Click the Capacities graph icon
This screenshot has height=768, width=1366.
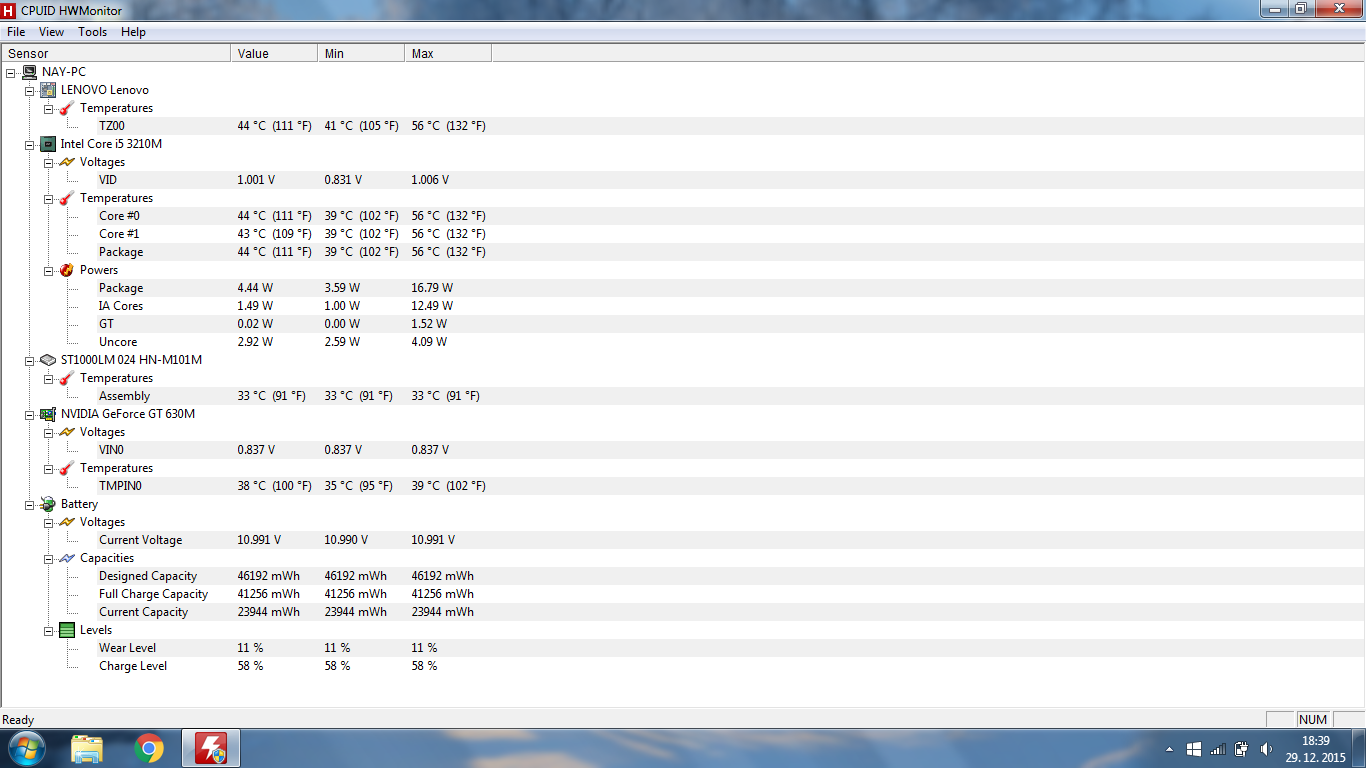coord(67,558)
